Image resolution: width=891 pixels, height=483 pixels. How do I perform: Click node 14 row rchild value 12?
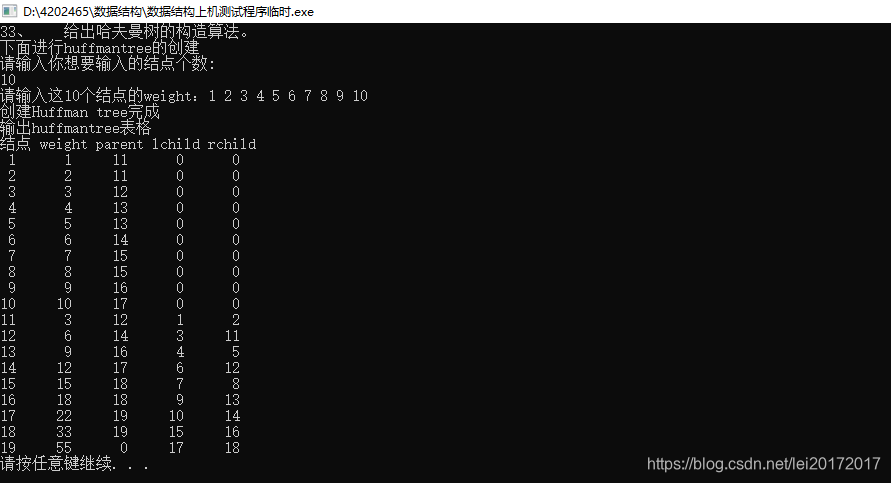pyautogui.click(x=232, y=368)
